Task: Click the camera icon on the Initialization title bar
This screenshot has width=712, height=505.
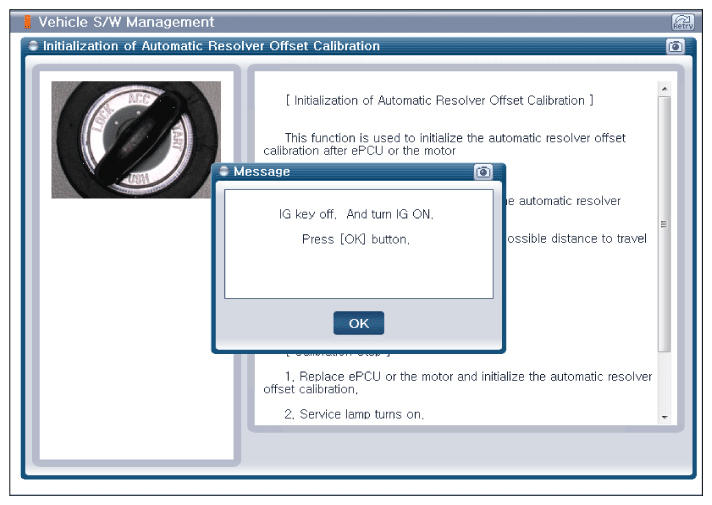Action: point(673,46)
